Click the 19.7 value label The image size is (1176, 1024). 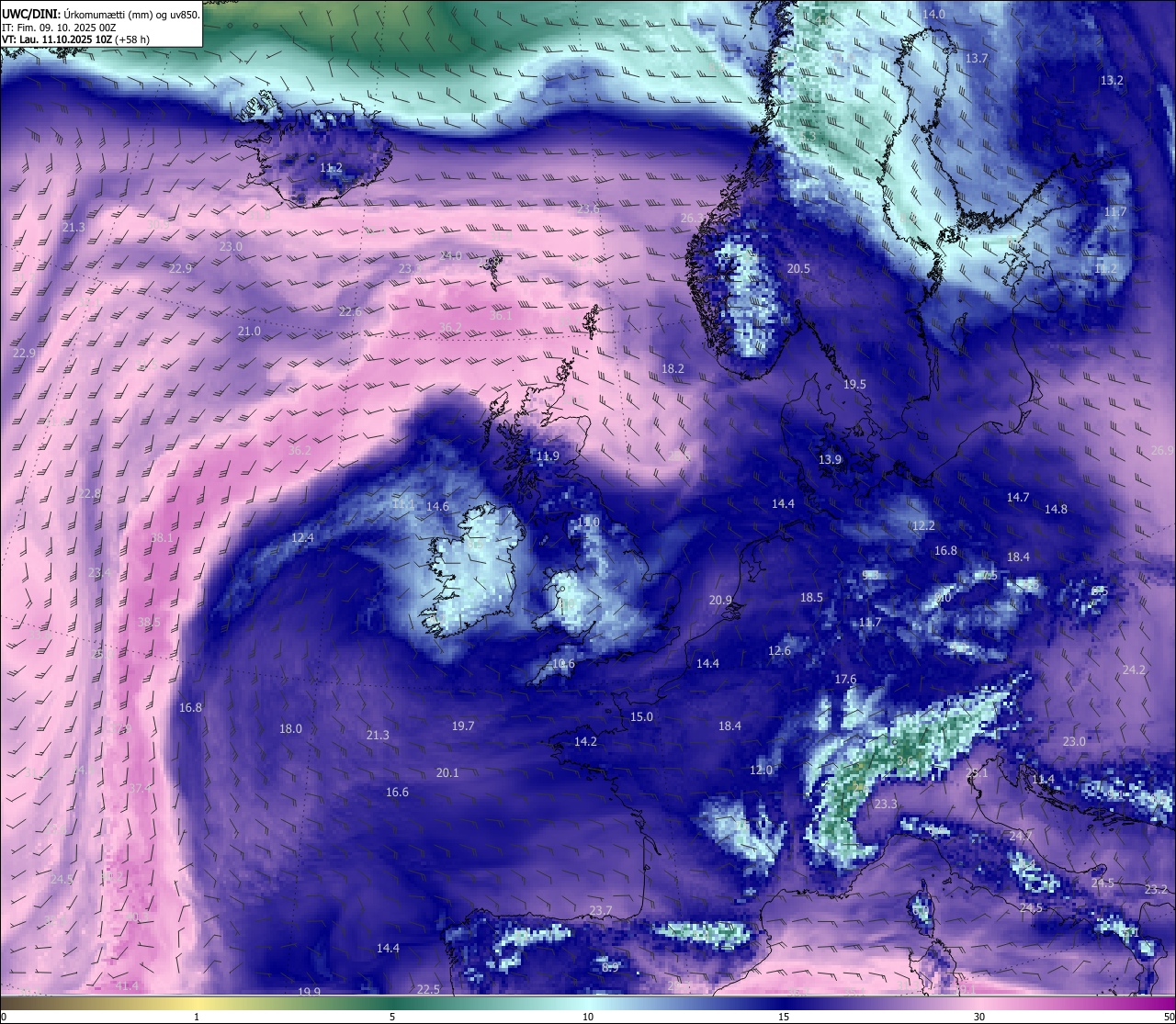(x=463, y=726)
